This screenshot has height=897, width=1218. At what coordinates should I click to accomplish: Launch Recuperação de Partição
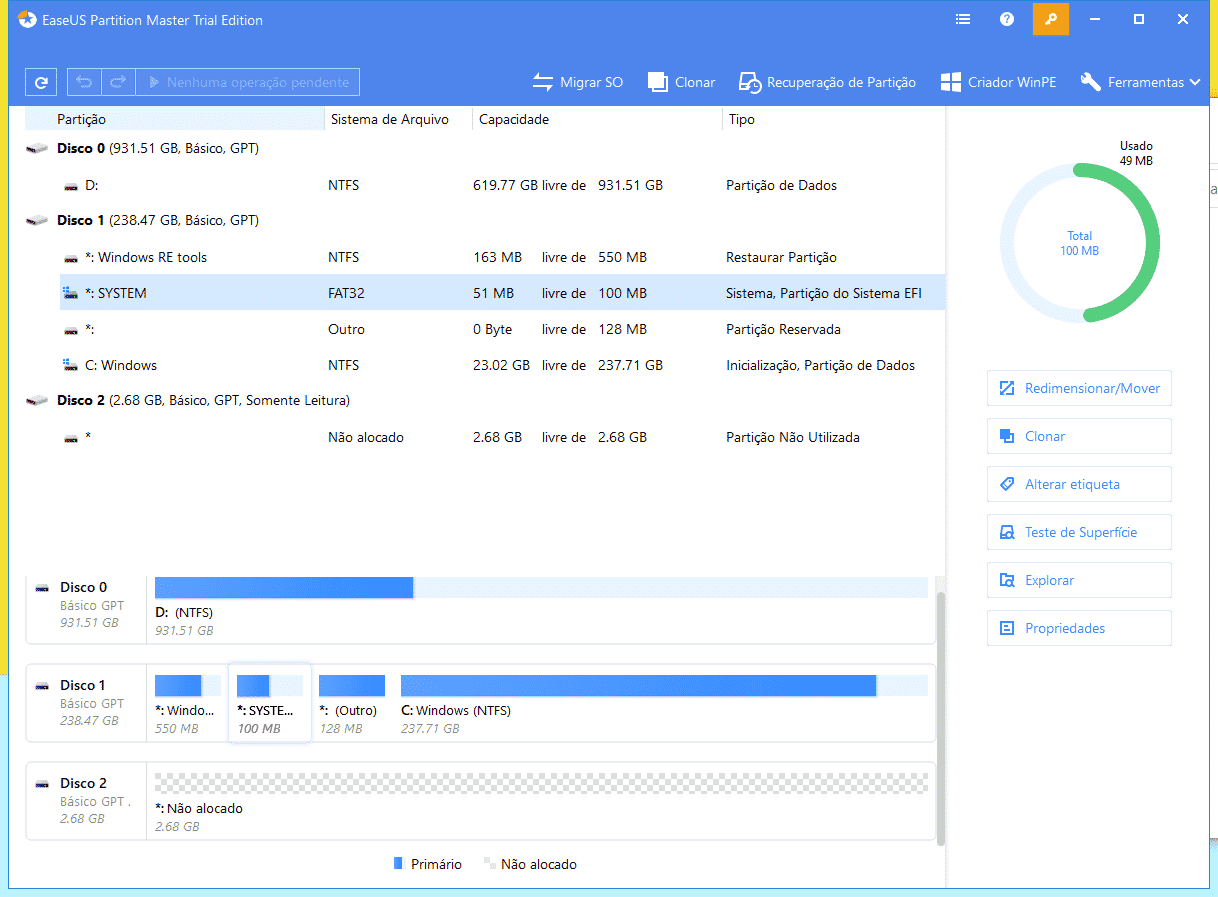point(827,82)
